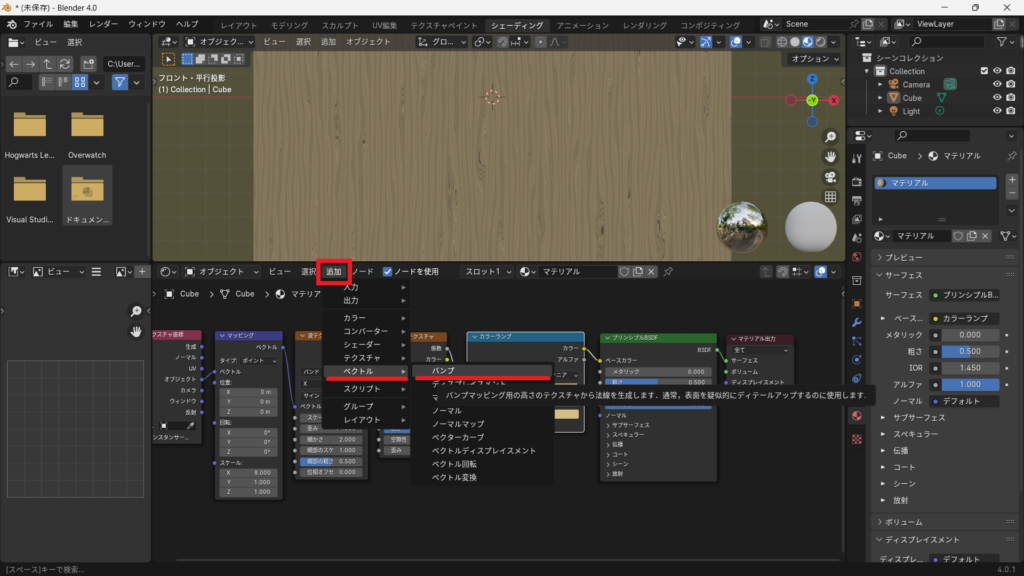Adjust the アルファ 1.000 slider

(970, 385)
